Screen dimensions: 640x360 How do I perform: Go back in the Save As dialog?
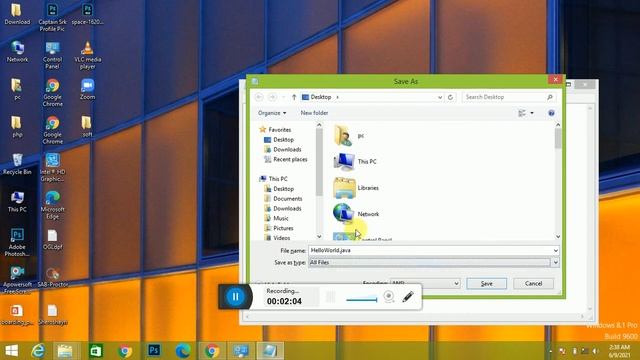(x=259, y=97)
